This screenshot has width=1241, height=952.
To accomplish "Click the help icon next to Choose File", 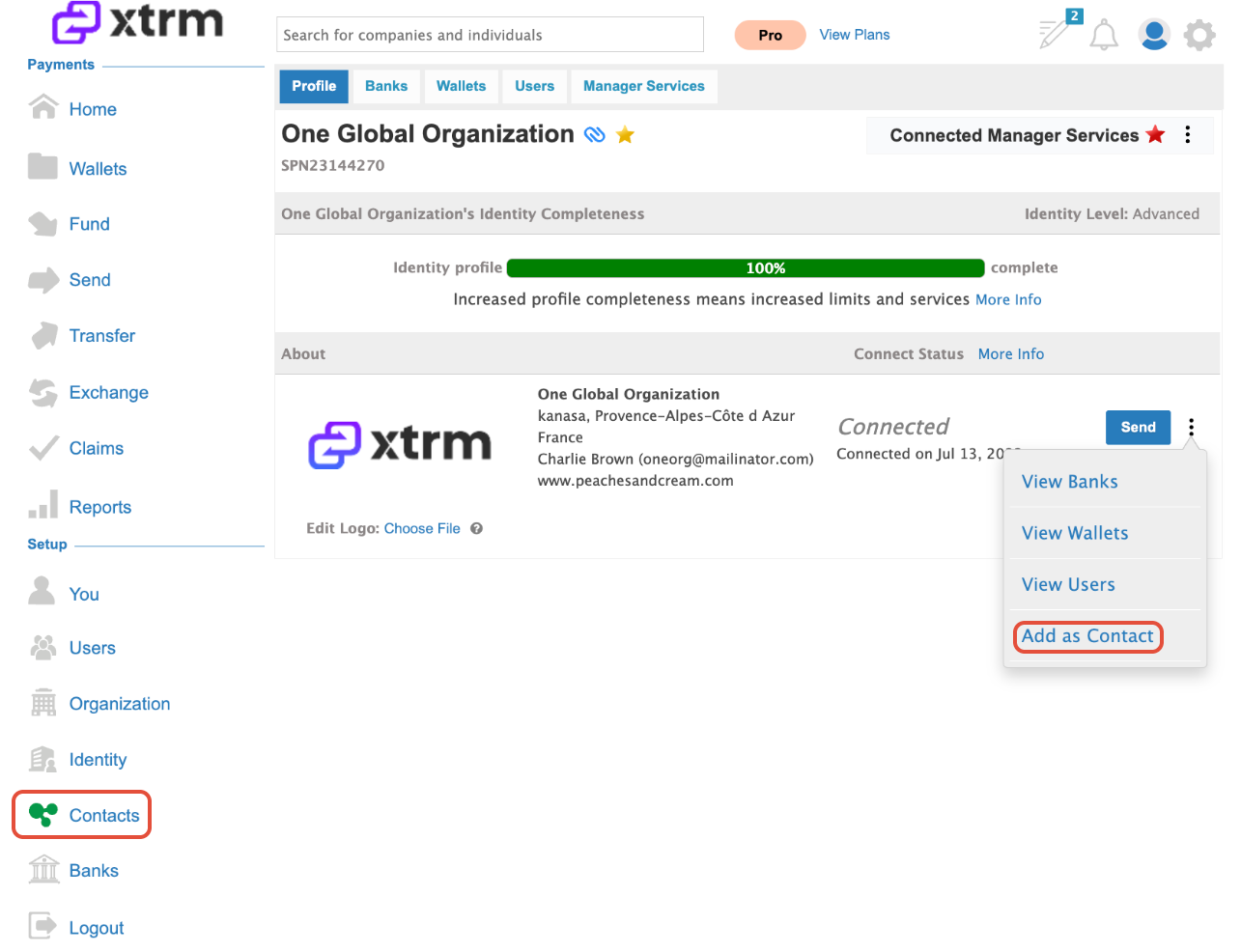I will [x=477, y=528].
